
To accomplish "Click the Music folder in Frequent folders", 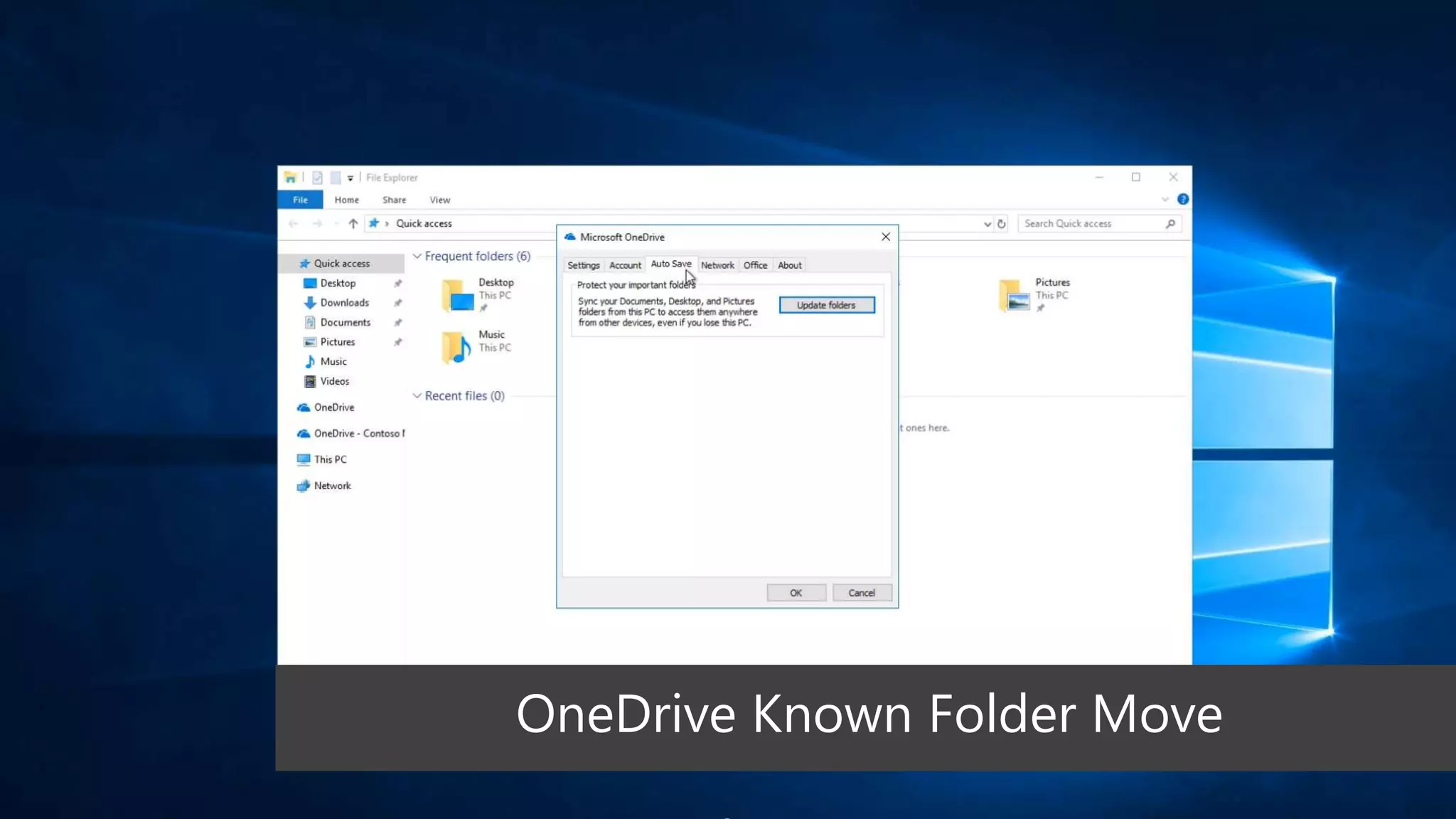I will coord(476,346).
